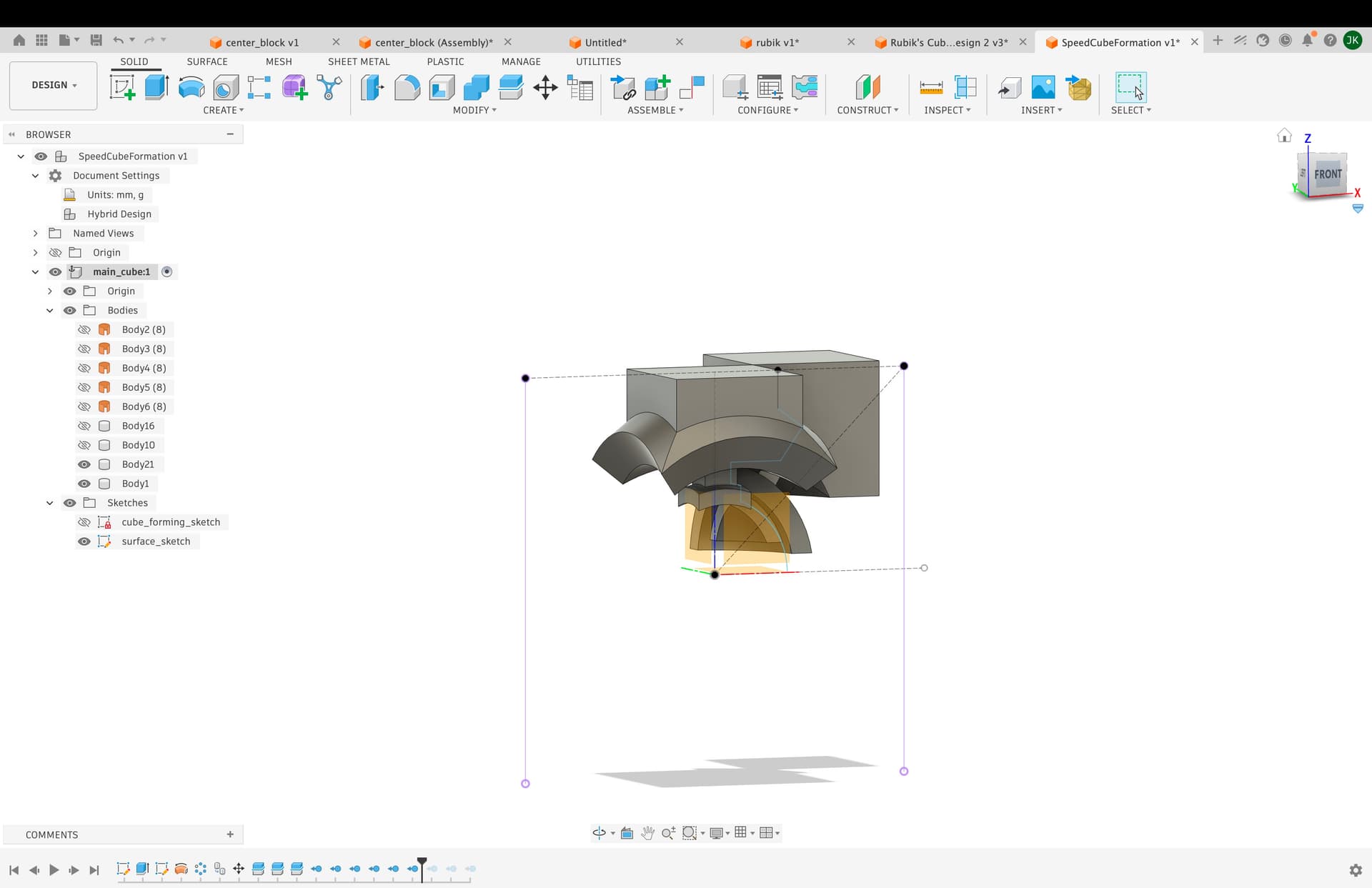Select the Extrude tool

156,87
